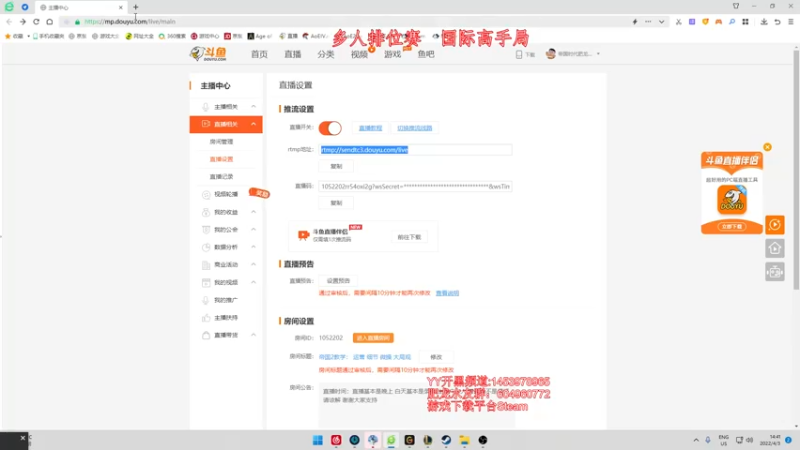Click the orange camera icon in companion card
The image size is (800, 450).
point(304,235)
